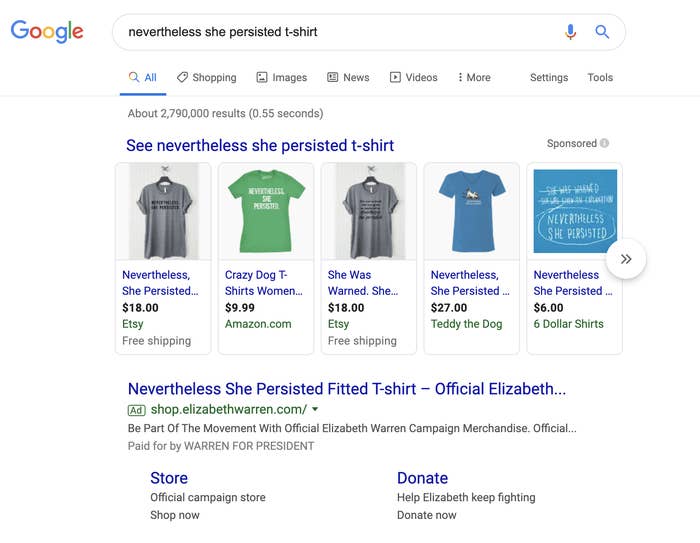The width and height of the screenshot is (700, 543).
Task: Open the $6.00 'Nevertheless She Persisted' title
Action: [573, 283]
